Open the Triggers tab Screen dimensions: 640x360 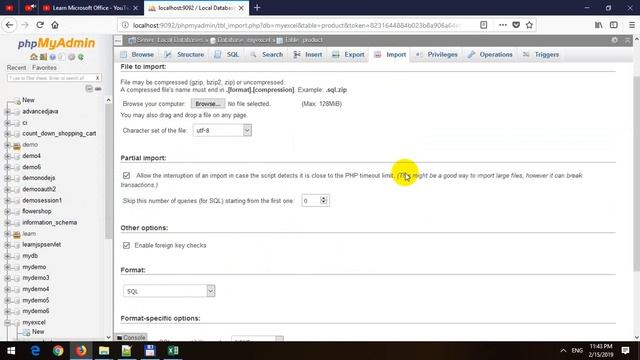coord(540,55)
